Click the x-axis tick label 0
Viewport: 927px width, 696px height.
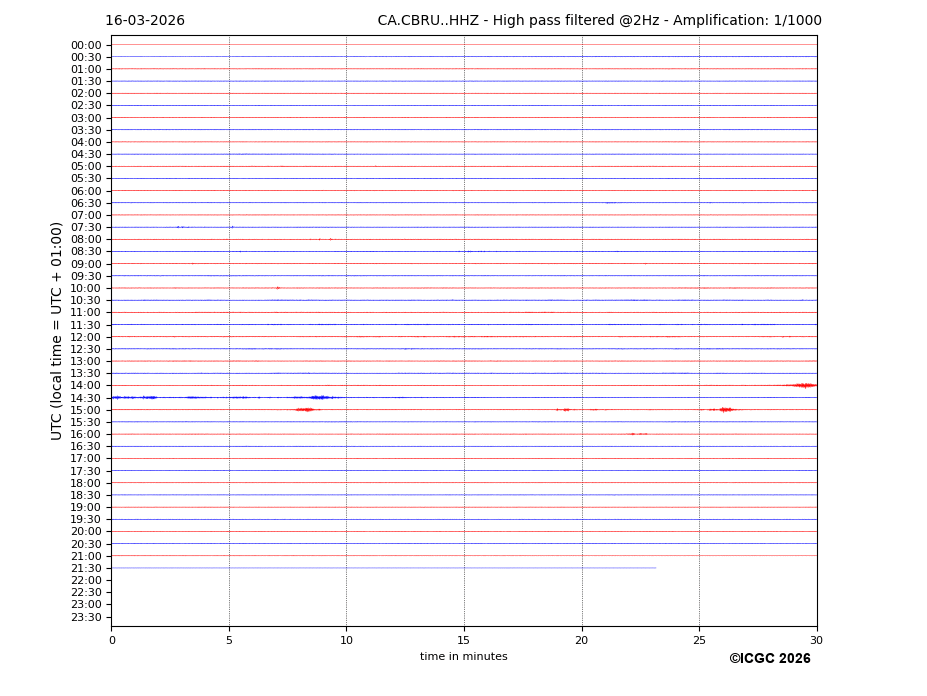112,640
